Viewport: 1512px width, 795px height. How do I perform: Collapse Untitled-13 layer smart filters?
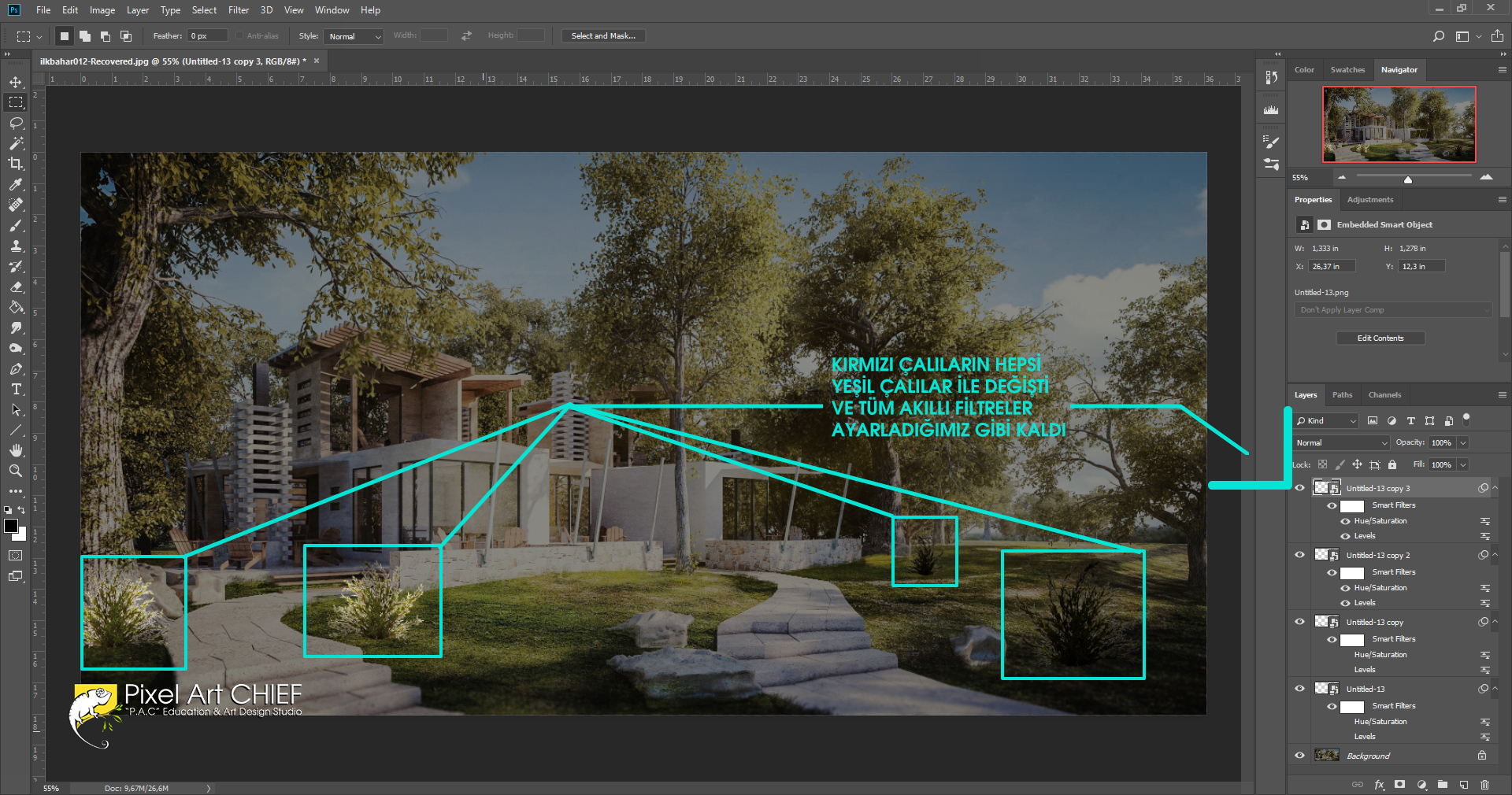tap(1495, 689)
